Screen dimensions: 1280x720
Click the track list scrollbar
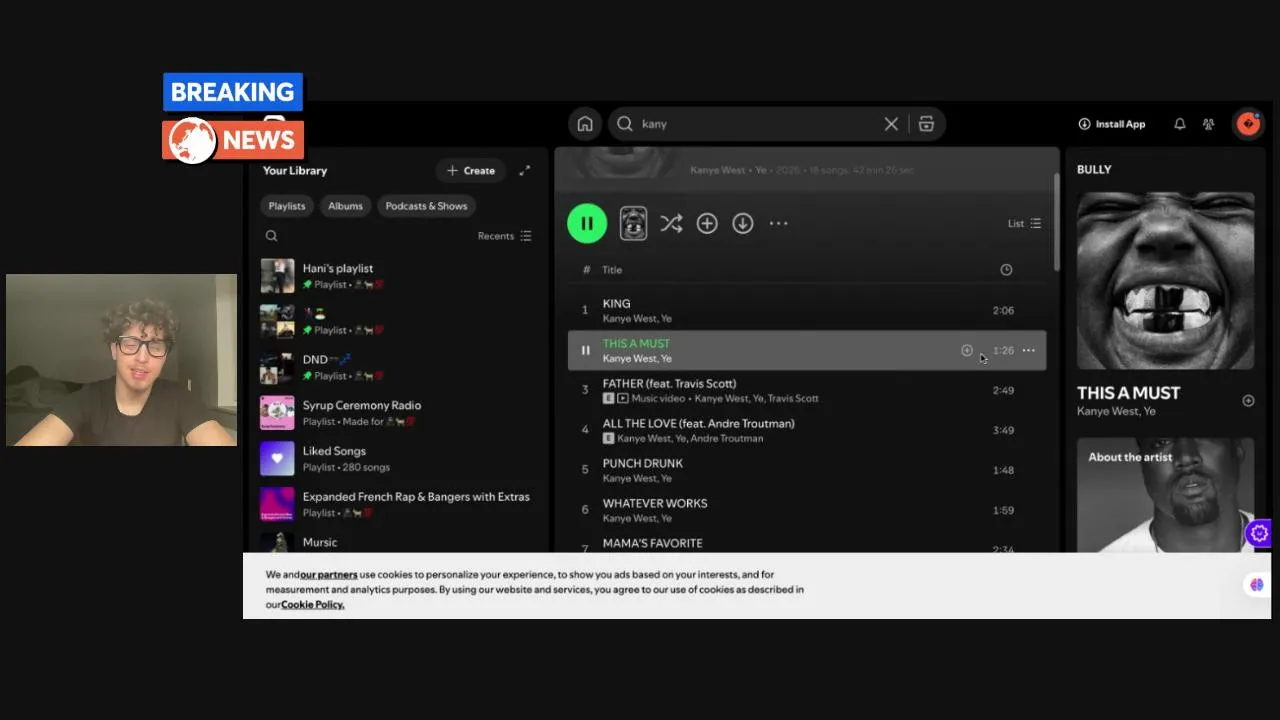point(1056,222)
